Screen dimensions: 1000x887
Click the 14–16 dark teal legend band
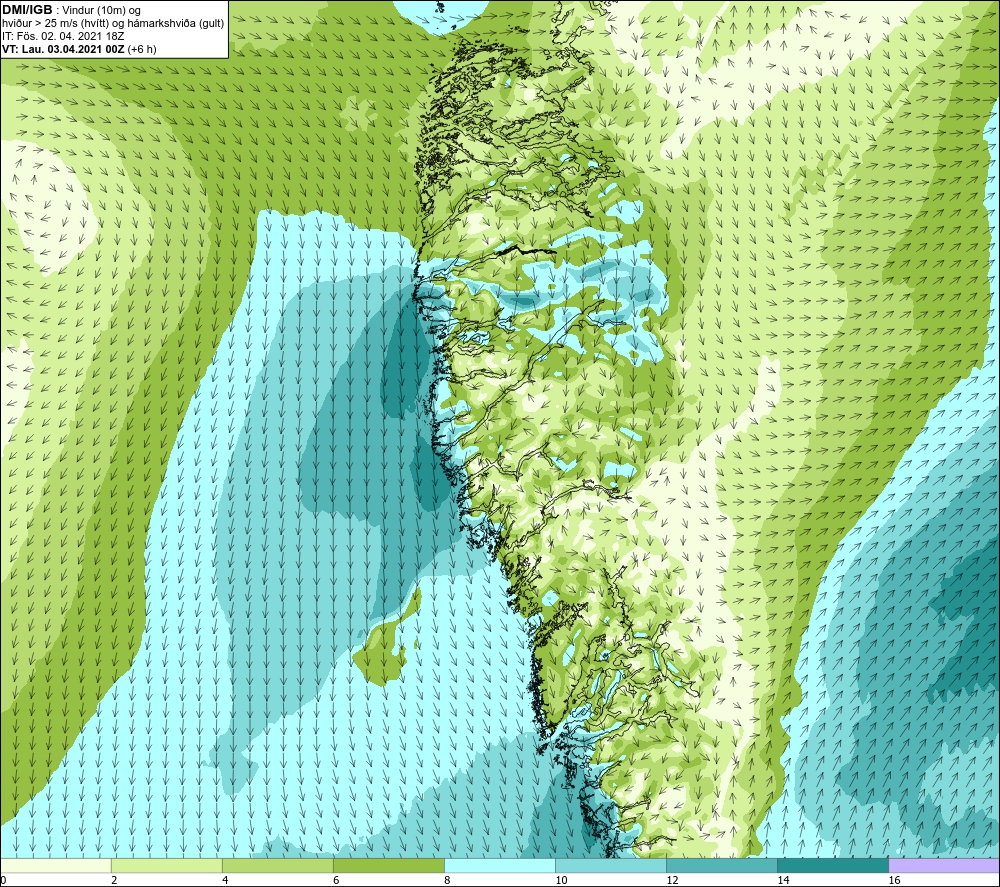click(833, 865)
